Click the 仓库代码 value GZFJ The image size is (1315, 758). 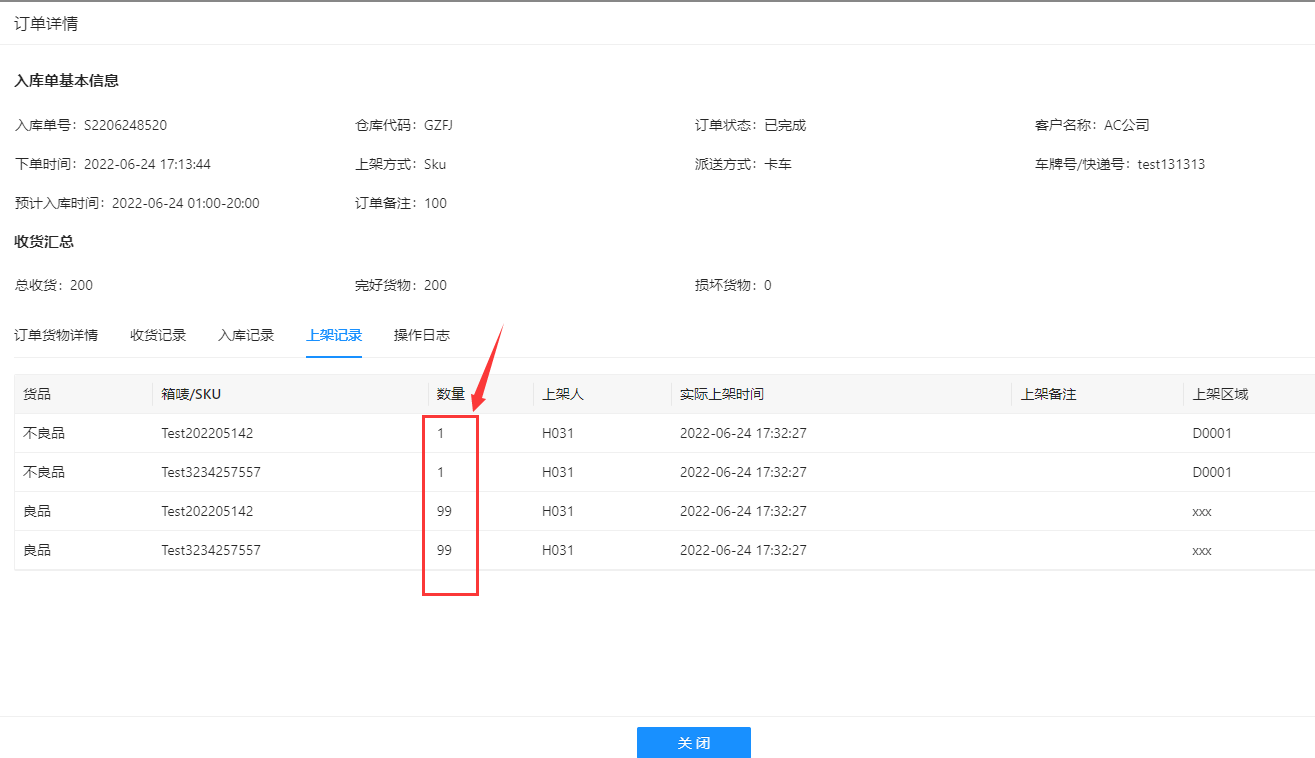[x=439, y=125]
